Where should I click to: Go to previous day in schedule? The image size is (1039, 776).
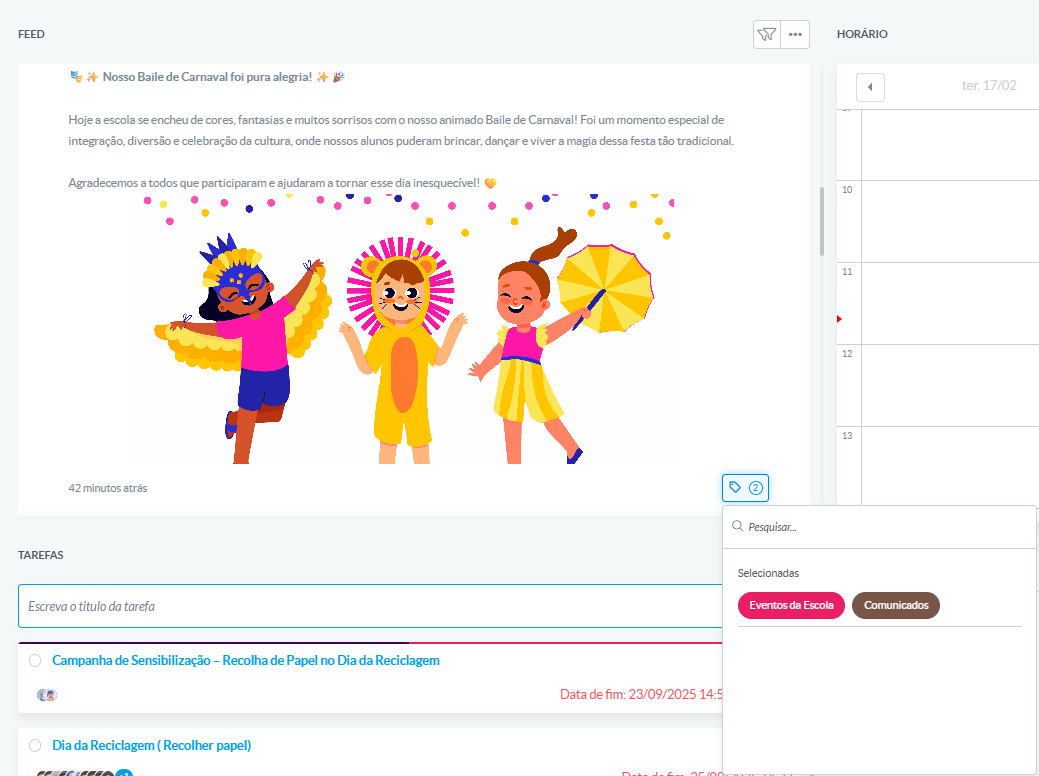point(870,87)
